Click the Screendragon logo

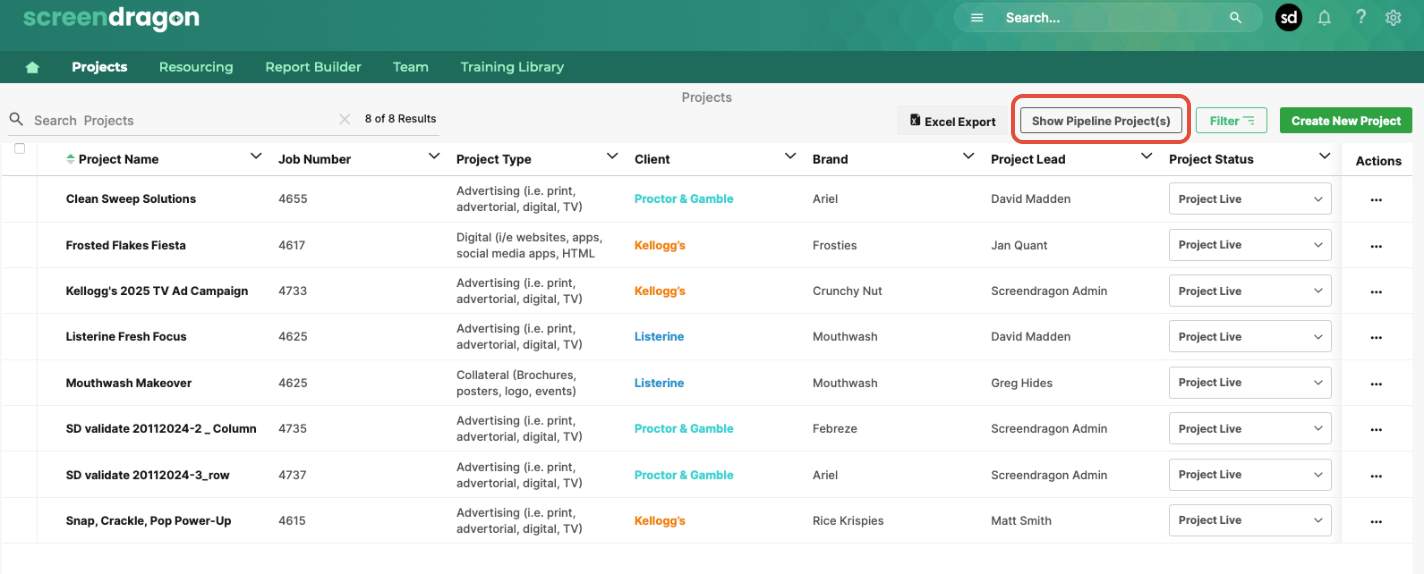(x=110, y=18)
